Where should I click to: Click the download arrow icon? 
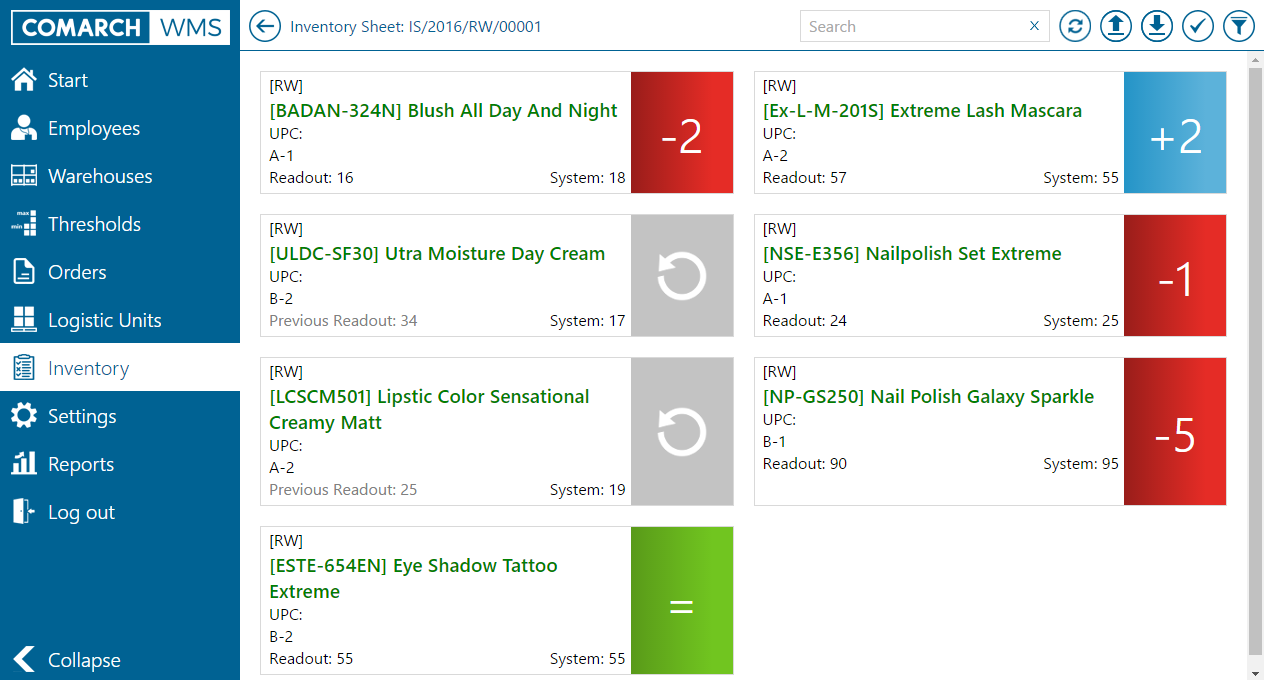[x=1157, y=26]
